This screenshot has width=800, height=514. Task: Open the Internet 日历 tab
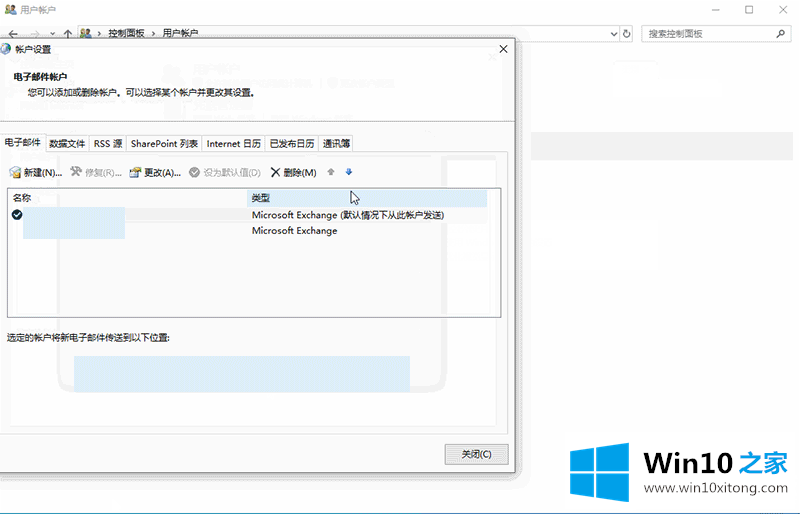(x=233, y=144)
